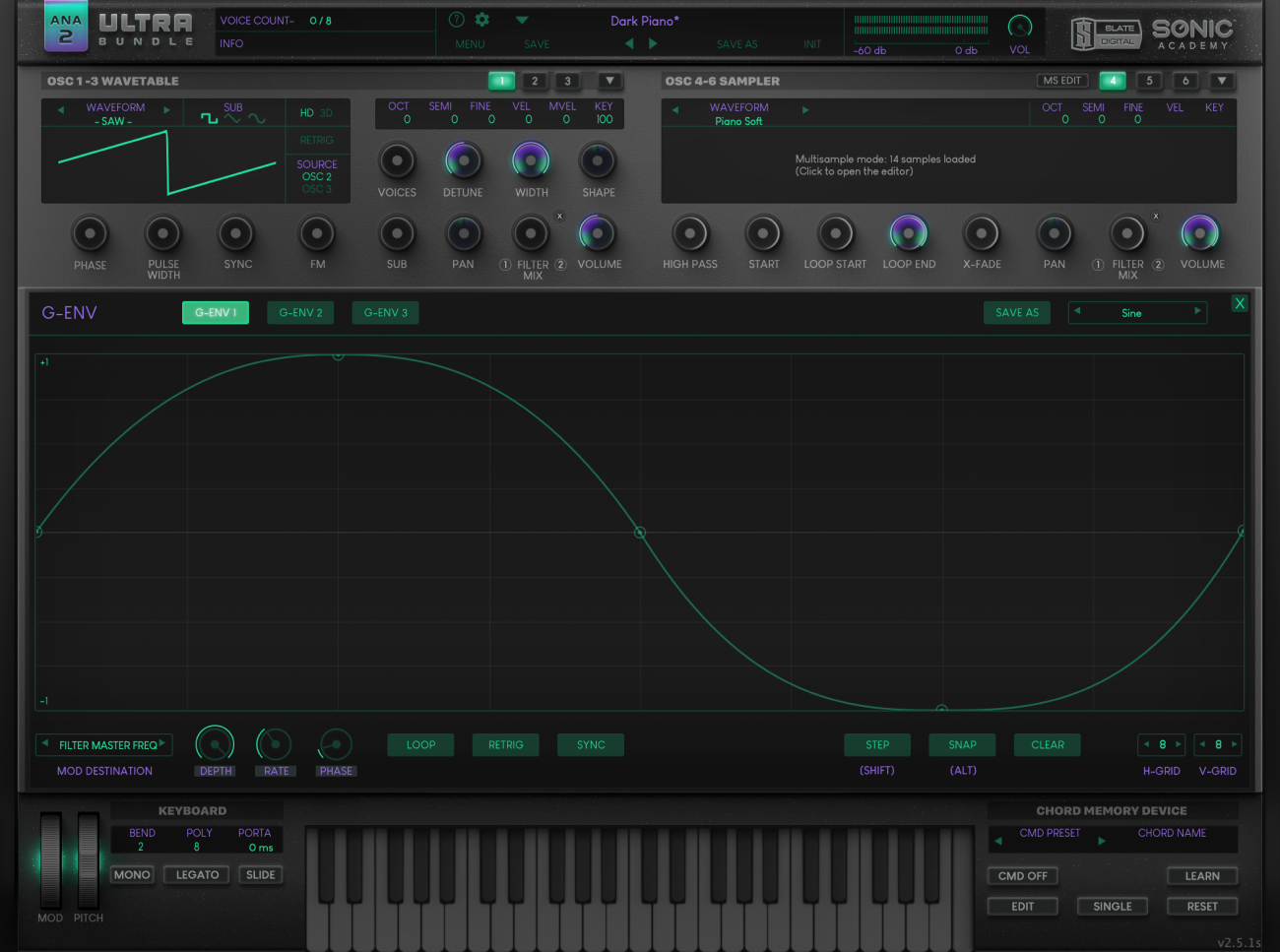Screen dimensions: 1280x952
Task: Previous G-ENV preset shape arrow
Action: tap(1077, 311)
